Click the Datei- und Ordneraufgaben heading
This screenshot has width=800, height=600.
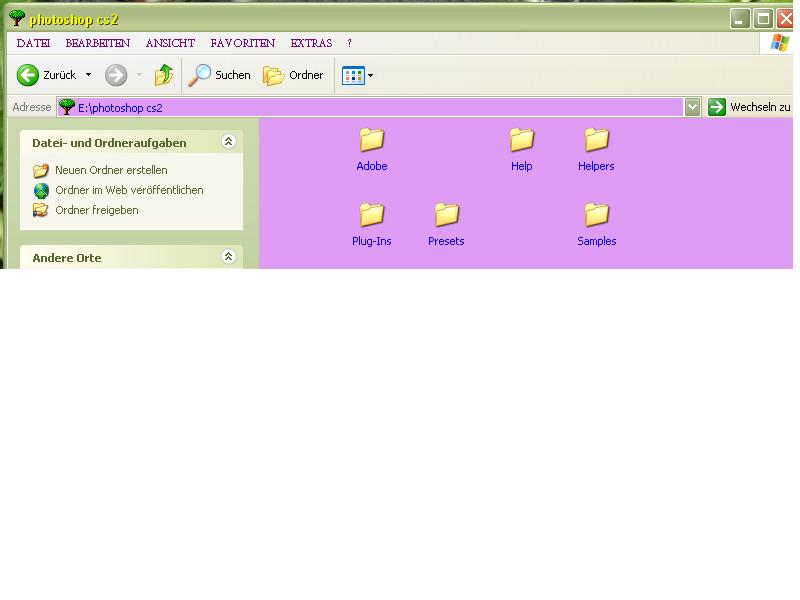[109, 143]
